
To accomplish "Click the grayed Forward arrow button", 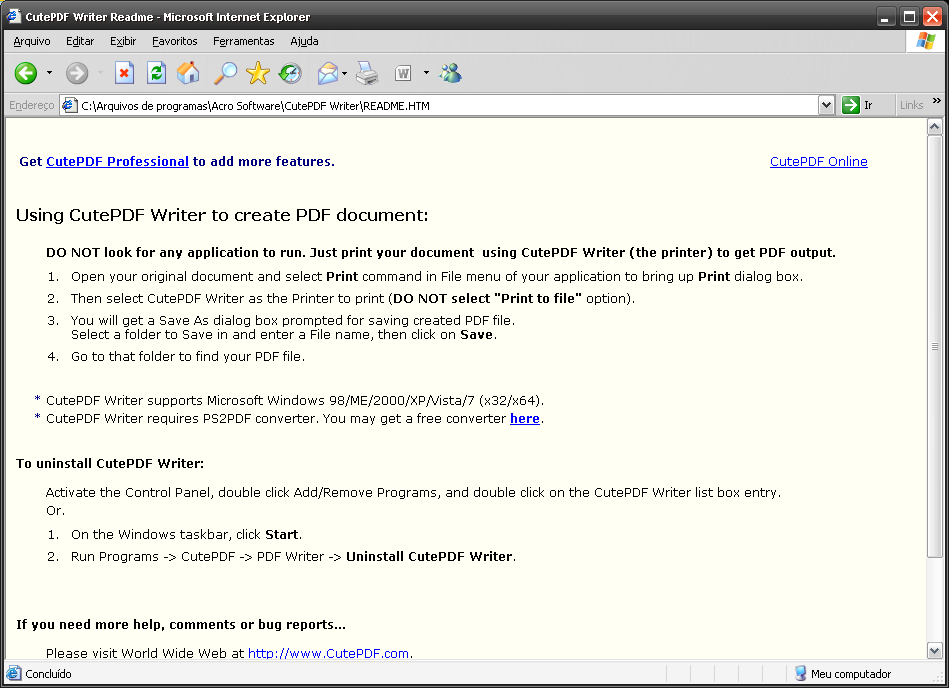I will pos(77,73).
